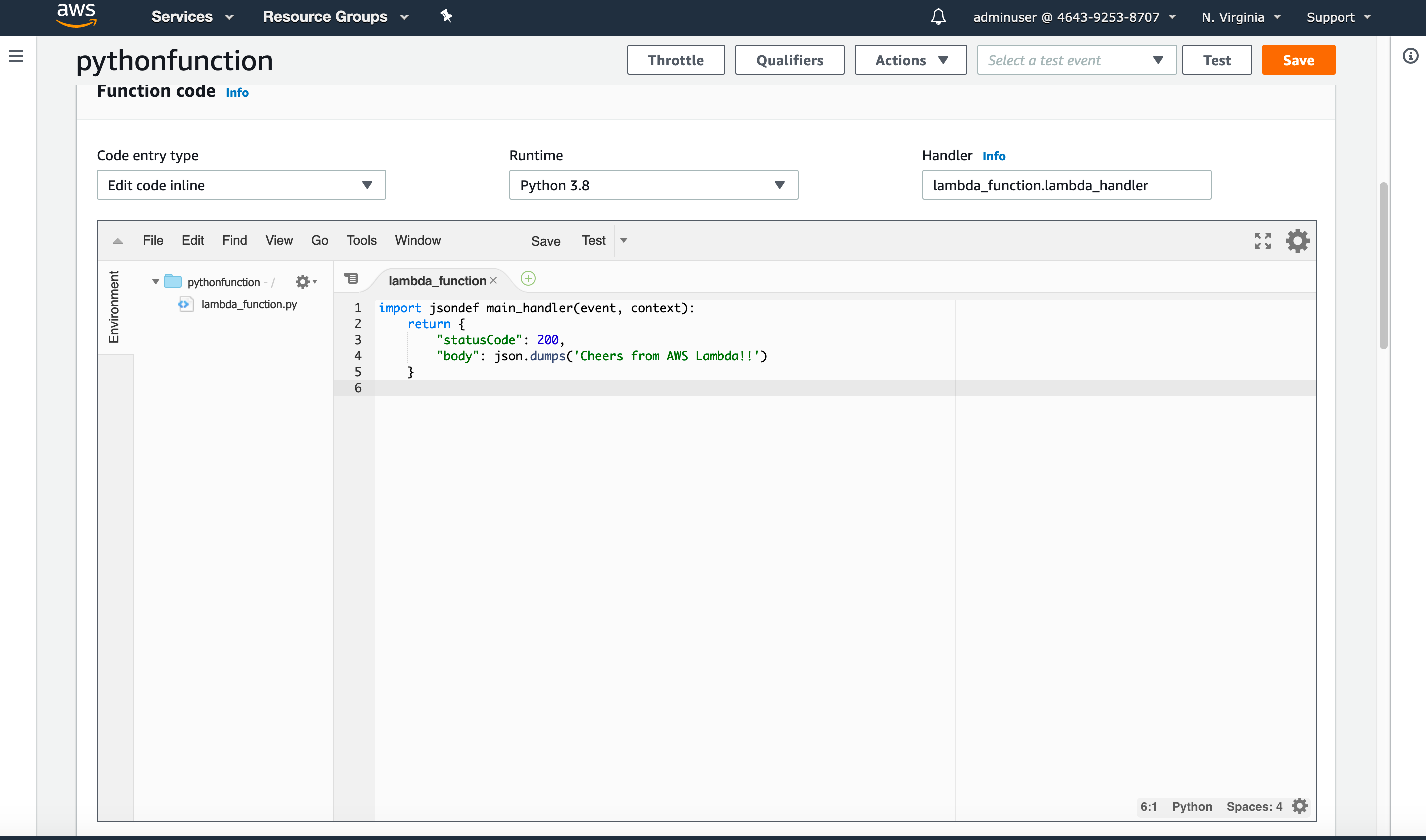This screenshot has width=1426, height=840.
Task: Click the pin shortcut icon in navbar
Action: click(x=446, y=16)
